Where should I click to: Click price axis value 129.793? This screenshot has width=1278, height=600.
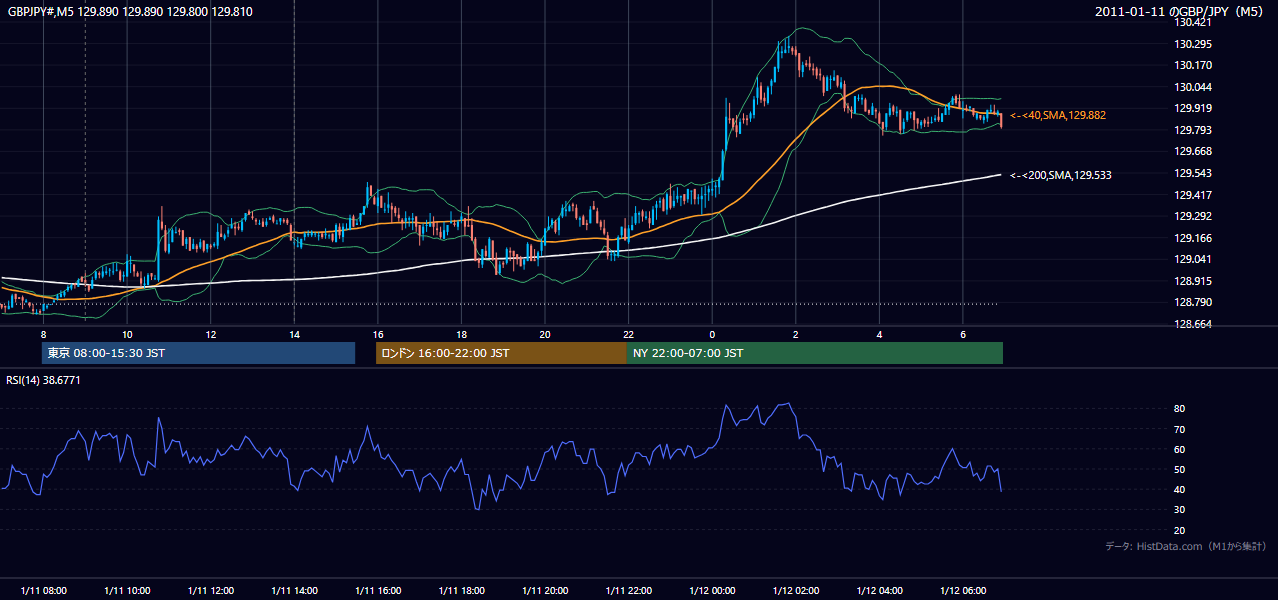tap(1193, 130)
